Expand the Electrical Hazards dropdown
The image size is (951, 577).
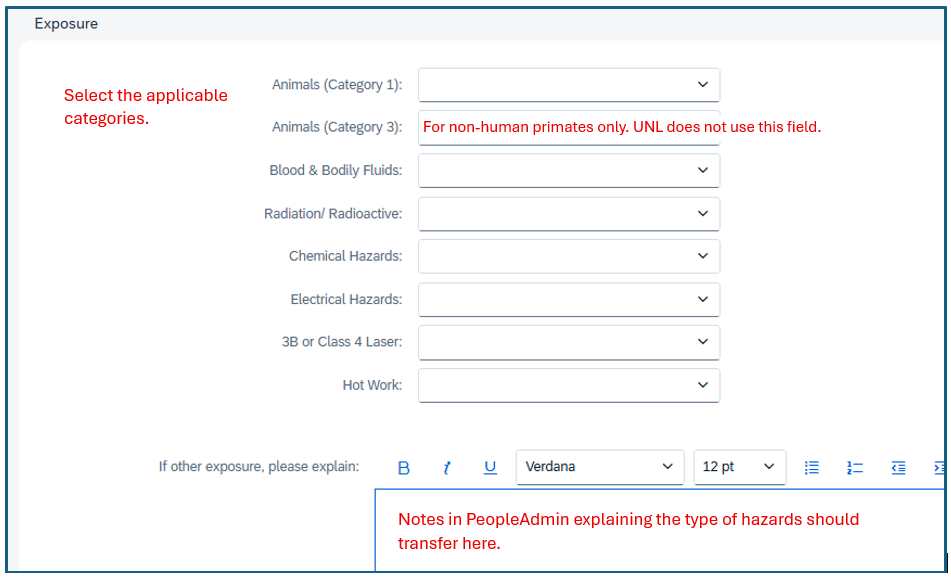pyautogui.click(x=569, y=299)
